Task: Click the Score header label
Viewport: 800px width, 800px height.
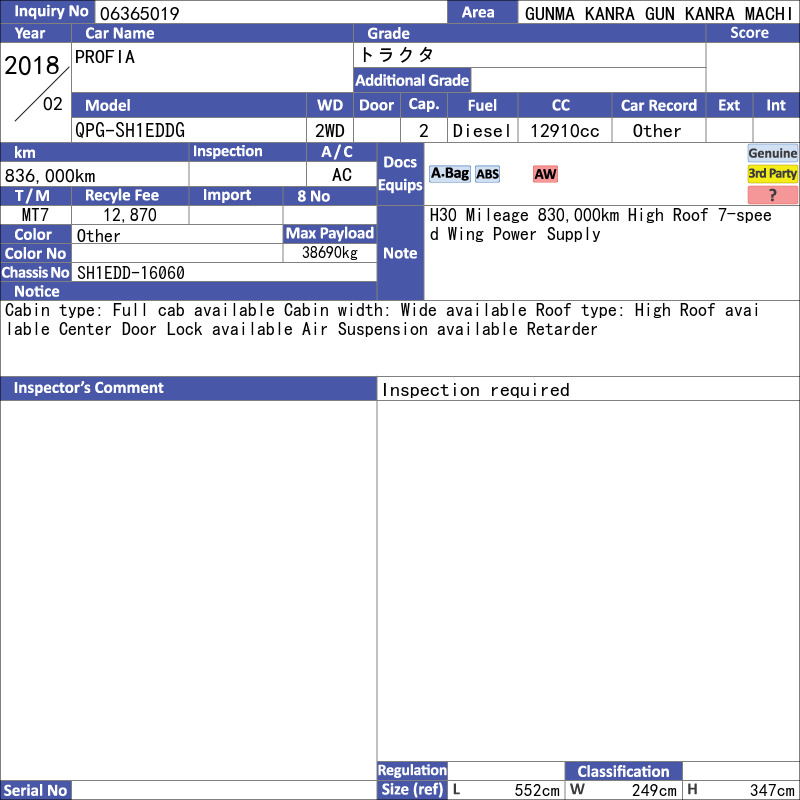Action: coord(753,33)
